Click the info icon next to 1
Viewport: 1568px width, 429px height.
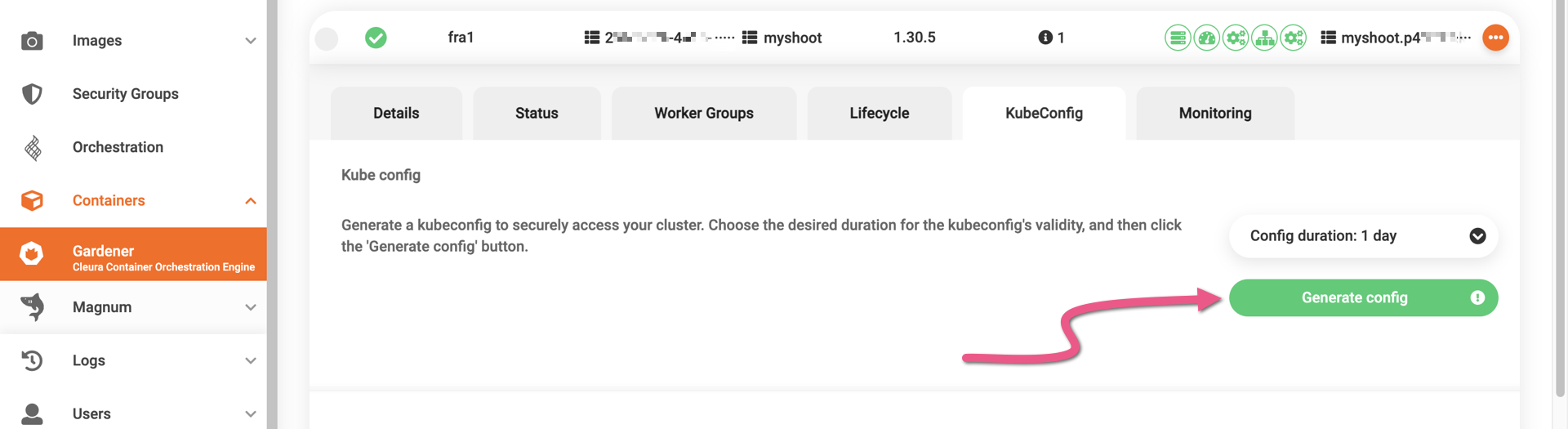[x=1045, y=38]
